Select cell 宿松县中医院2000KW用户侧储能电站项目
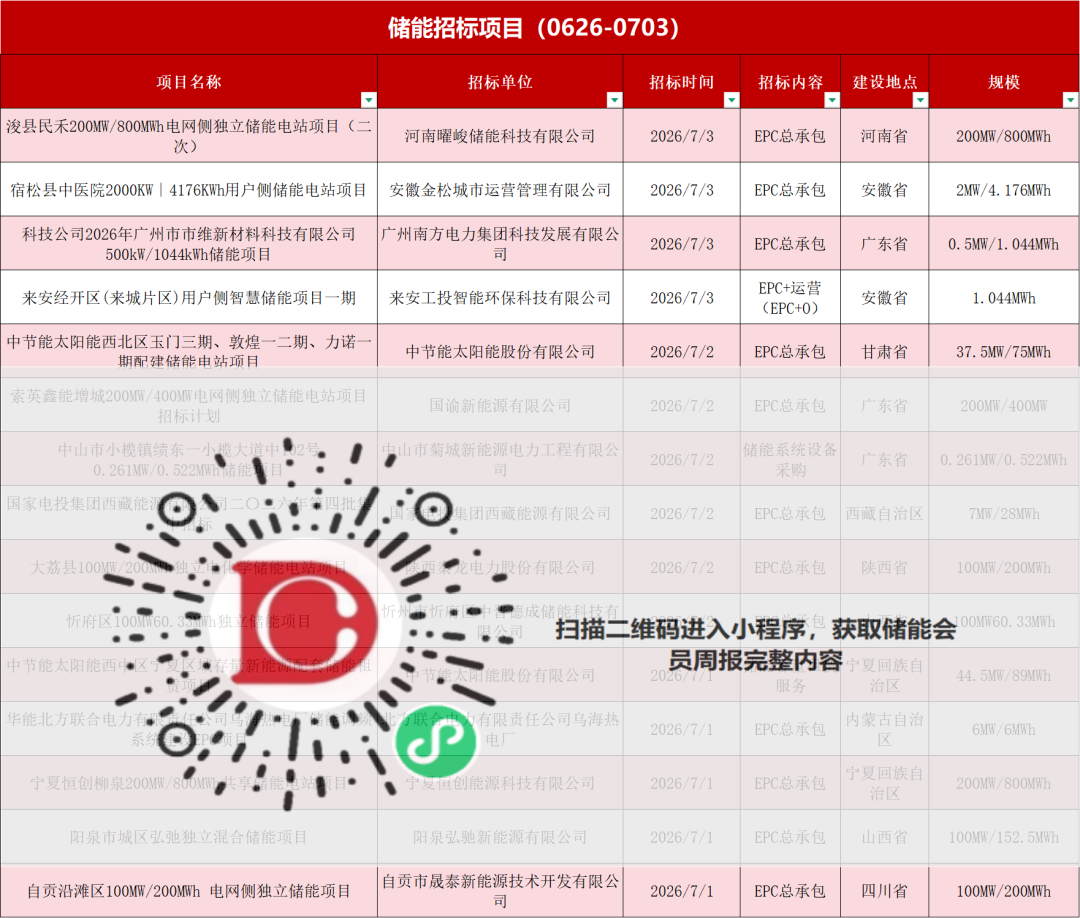The image size is (1080, 918). [x=189, y=190]
